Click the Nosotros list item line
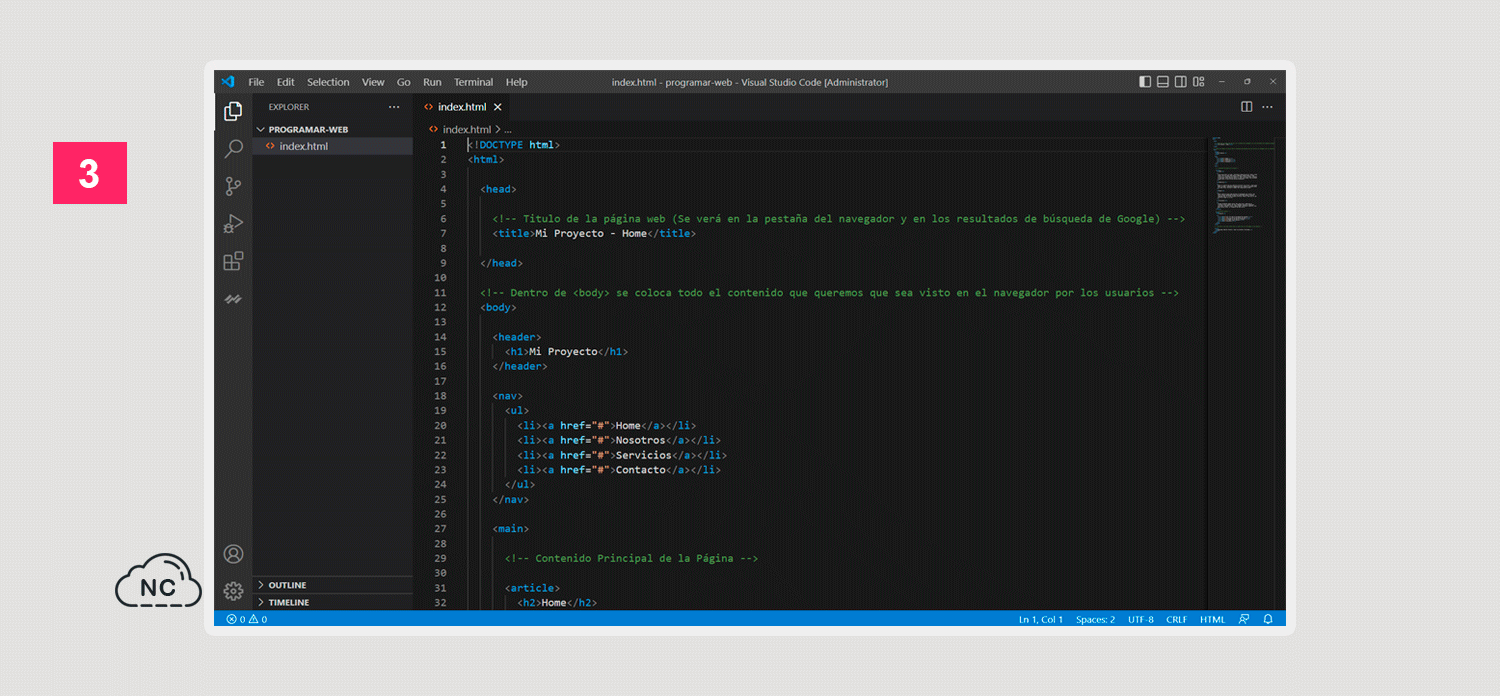Screen dimensions: 1500x696 pyautogui.click(x=618, y=440)
